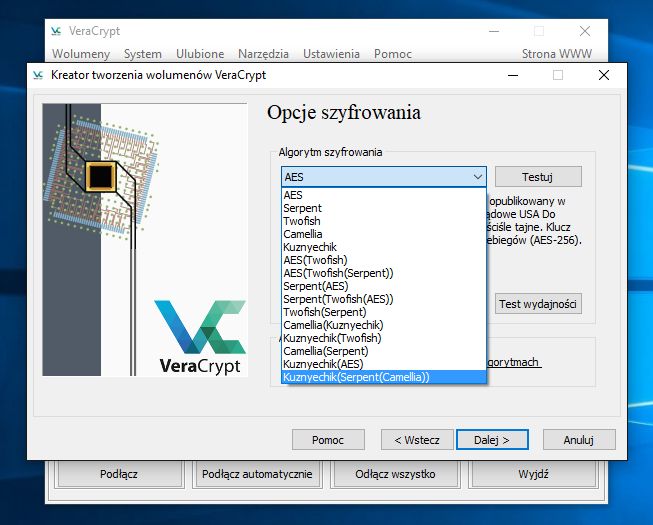Click the Testuj button
The height and width of the screenshot is (525, 653).
click(538, 177)
